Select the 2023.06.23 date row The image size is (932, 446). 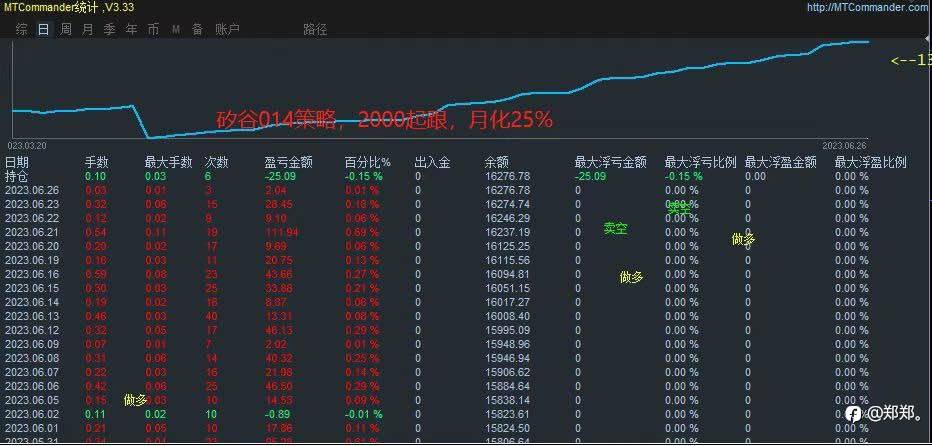pyautogui.click(x=33, y=205)
